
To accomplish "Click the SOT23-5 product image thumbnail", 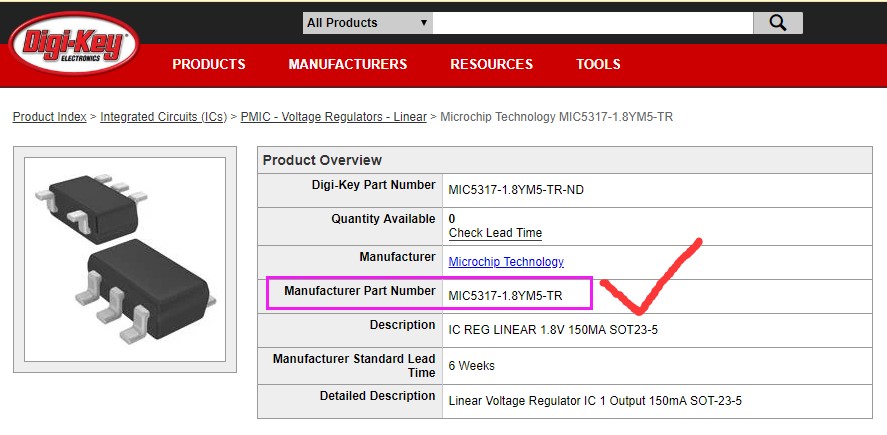I will (125, 260).
